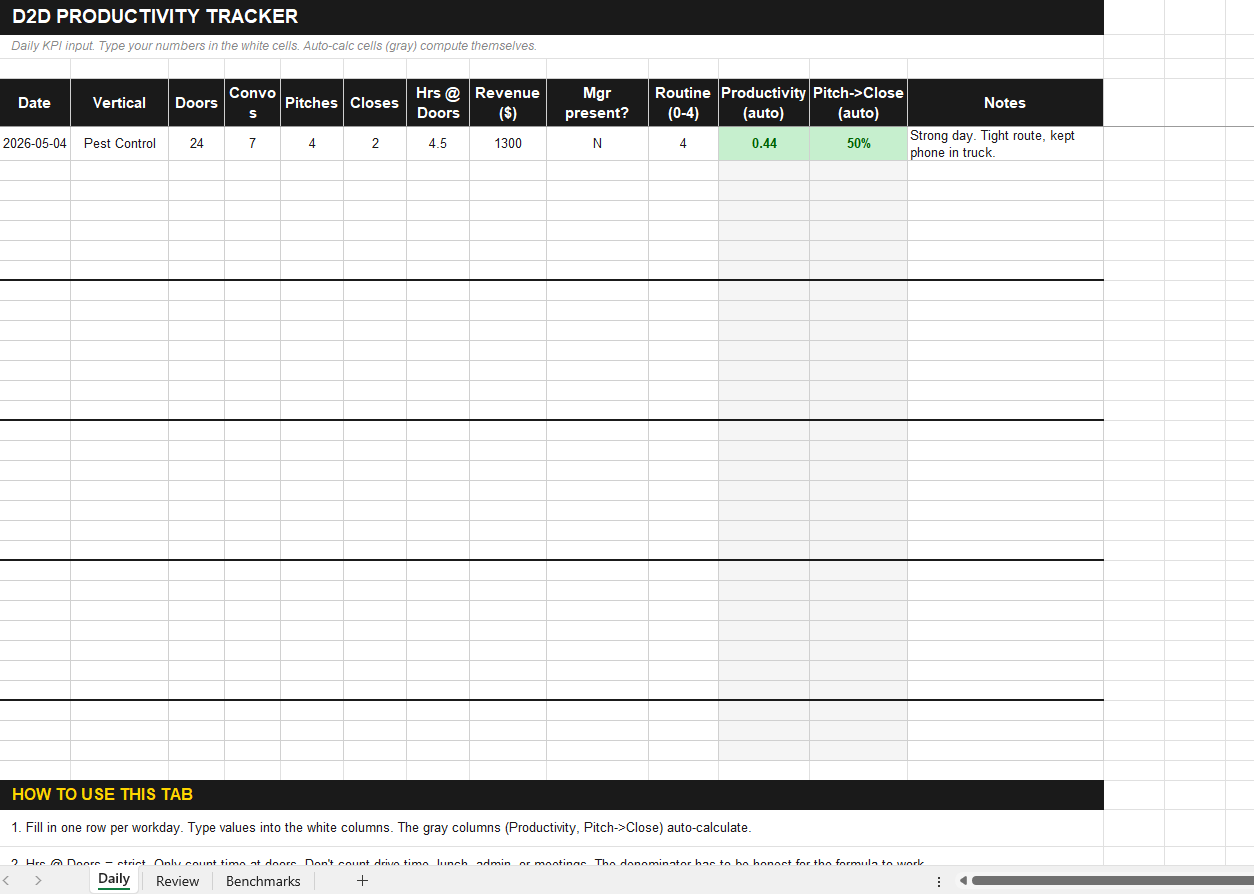Select the Hrs @ Doors header

(438, 103)
